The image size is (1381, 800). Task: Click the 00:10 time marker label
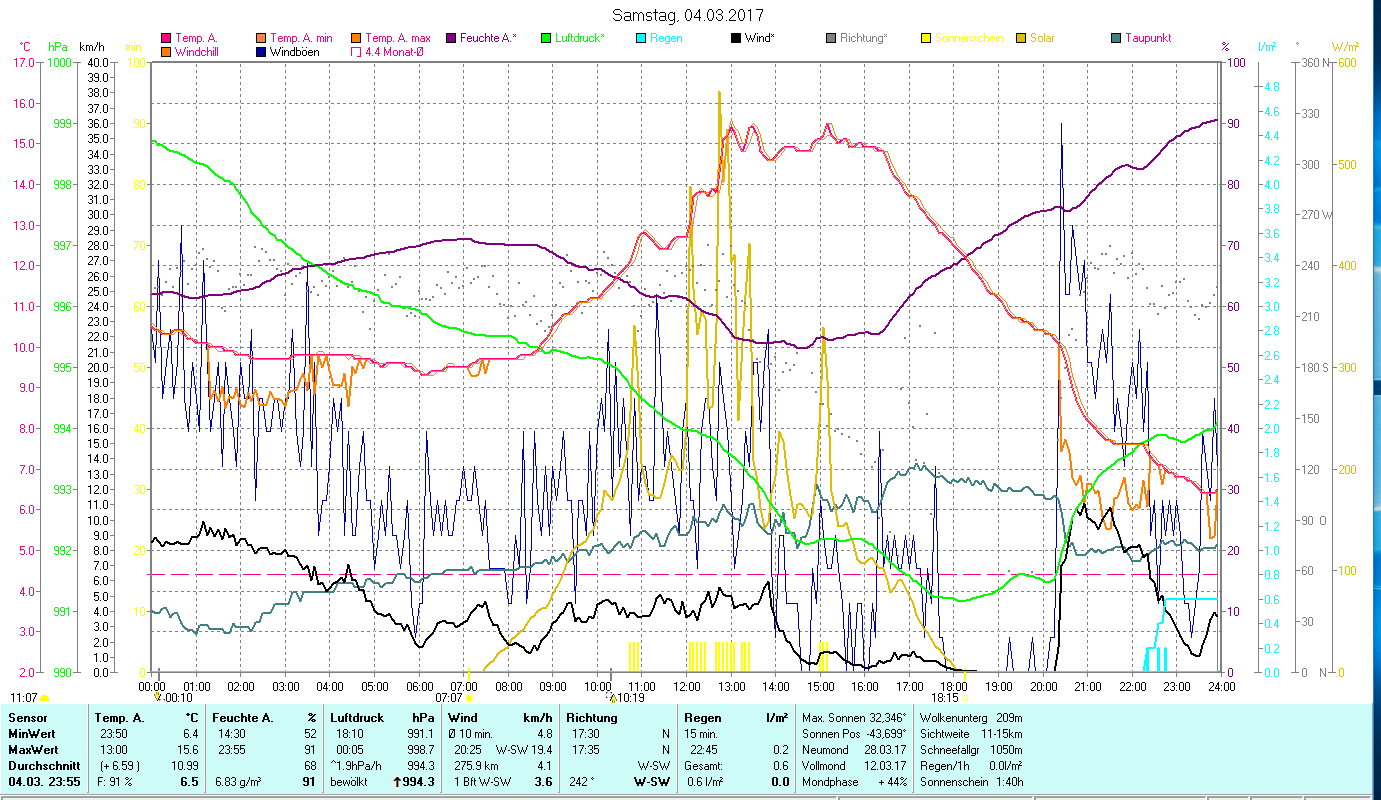pos(180,698)
